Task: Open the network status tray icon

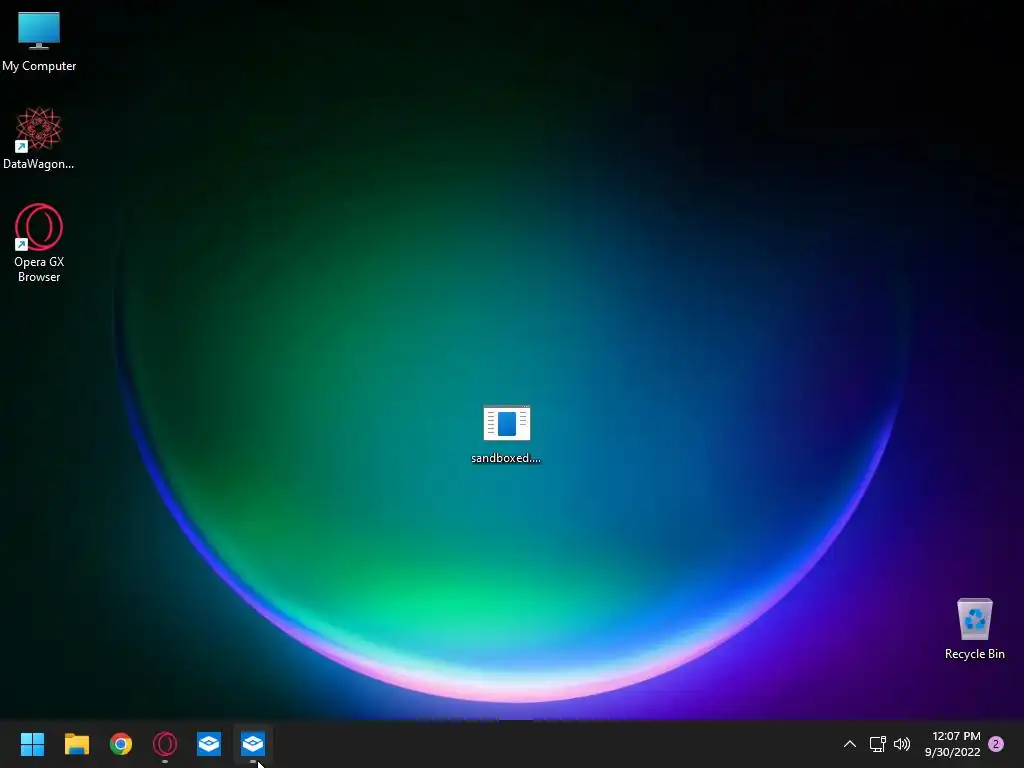Action: pyautogui.click(x=877, y=744)
